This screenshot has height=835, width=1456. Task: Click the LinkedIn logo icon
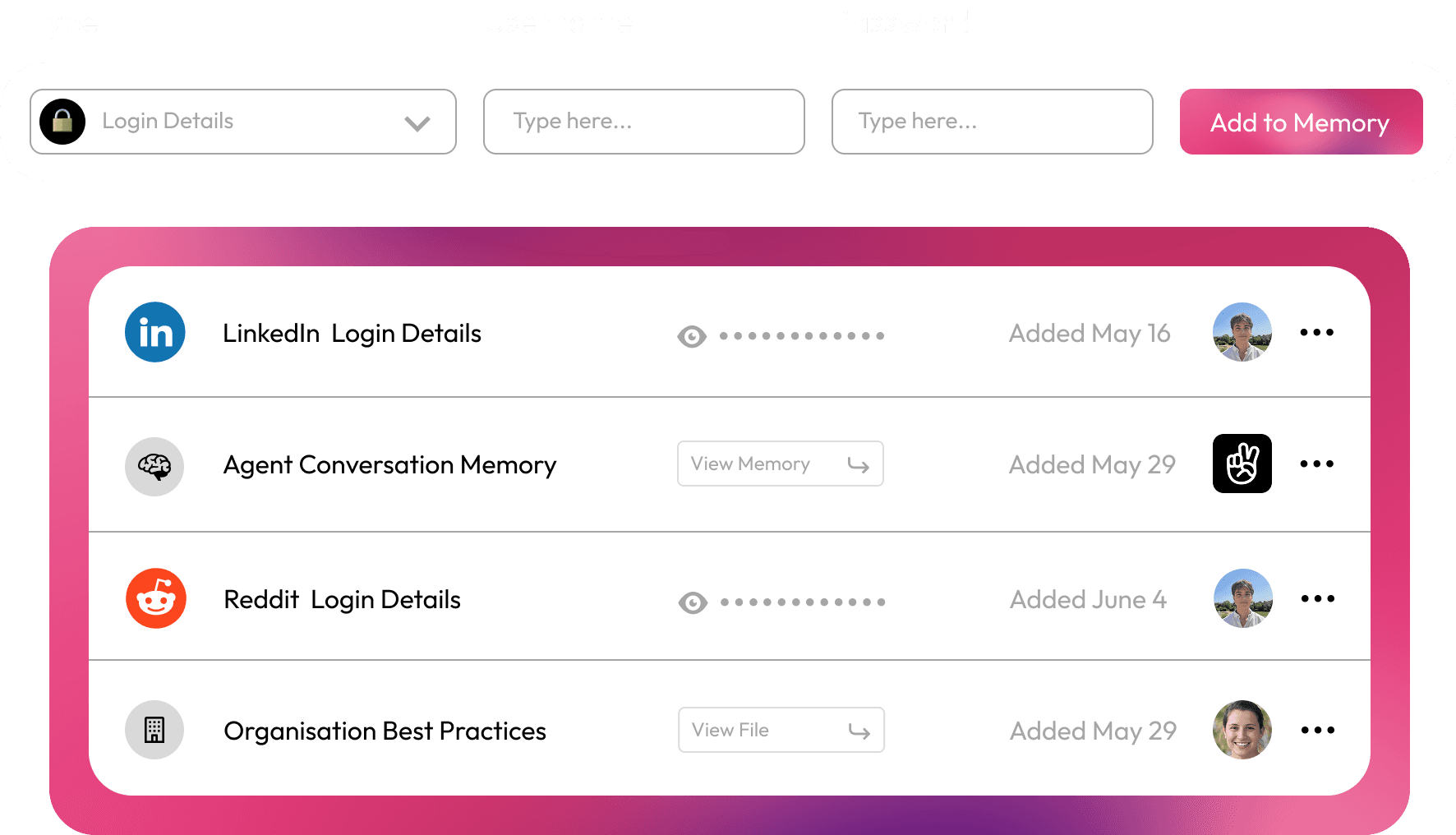(154, 333)
